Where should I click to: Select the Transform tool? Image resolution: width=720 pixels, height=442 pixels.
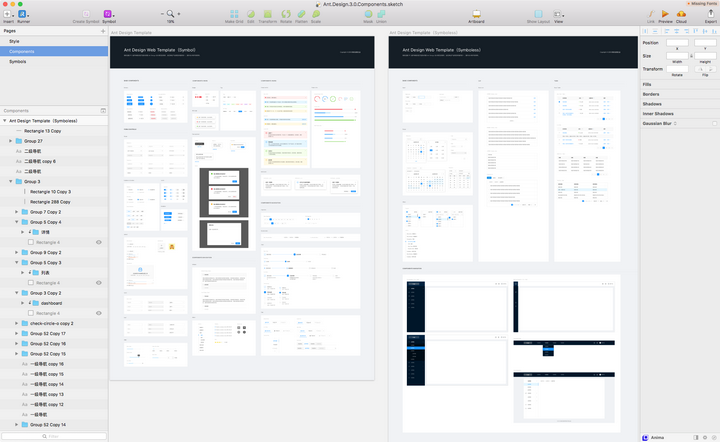(267, 14)
